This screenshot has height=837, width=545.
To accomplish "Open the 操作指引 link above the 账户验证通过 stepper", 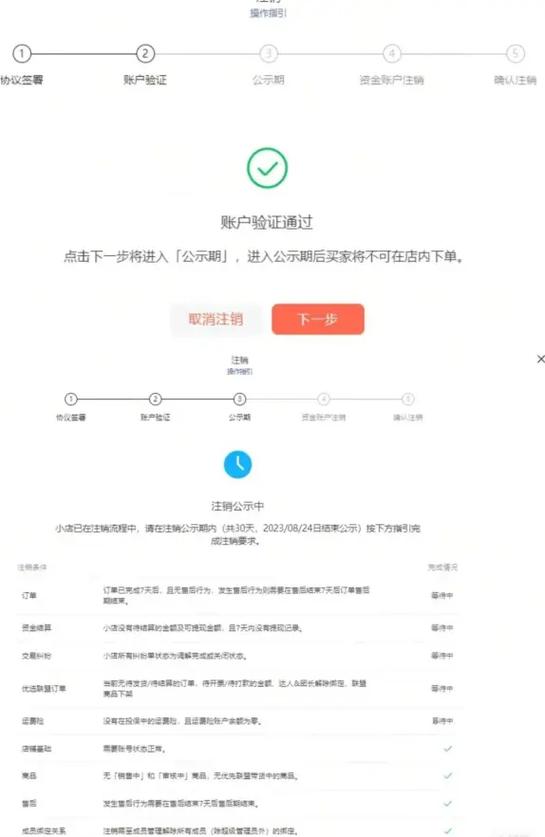I will [x=268, y=13].
